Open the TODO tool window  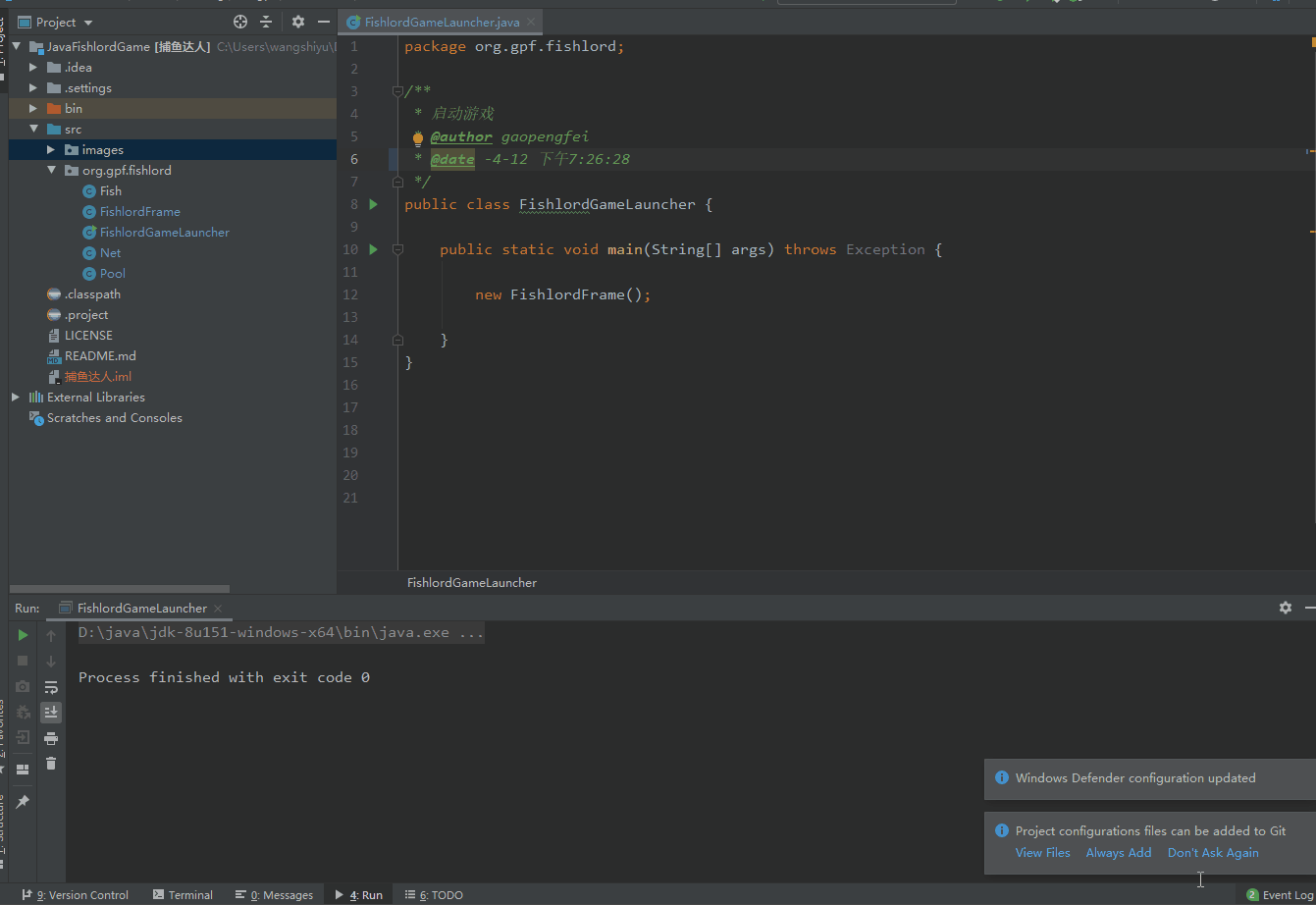[434, 894]
